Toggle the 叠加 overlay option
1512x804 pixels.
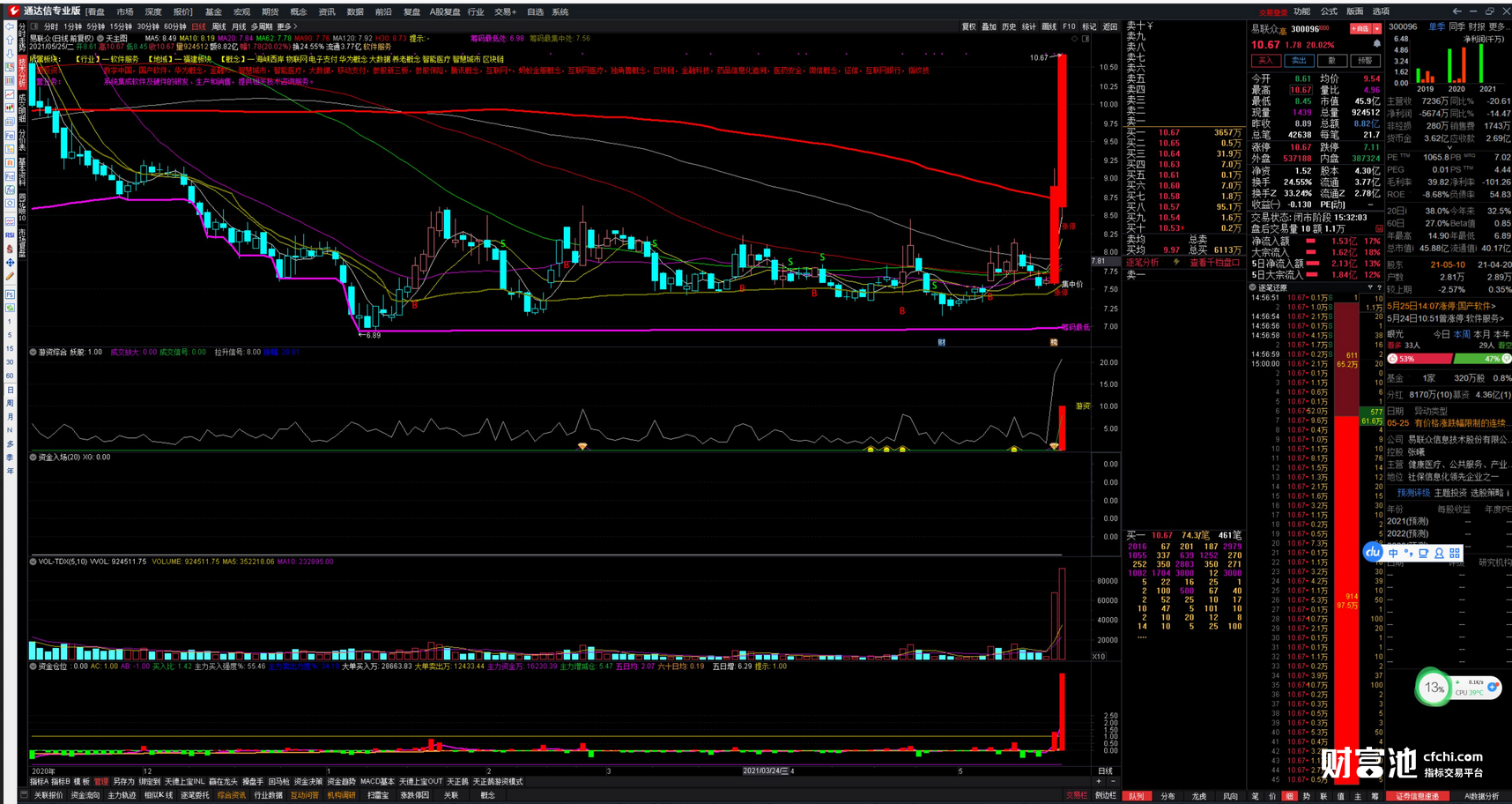989,26
